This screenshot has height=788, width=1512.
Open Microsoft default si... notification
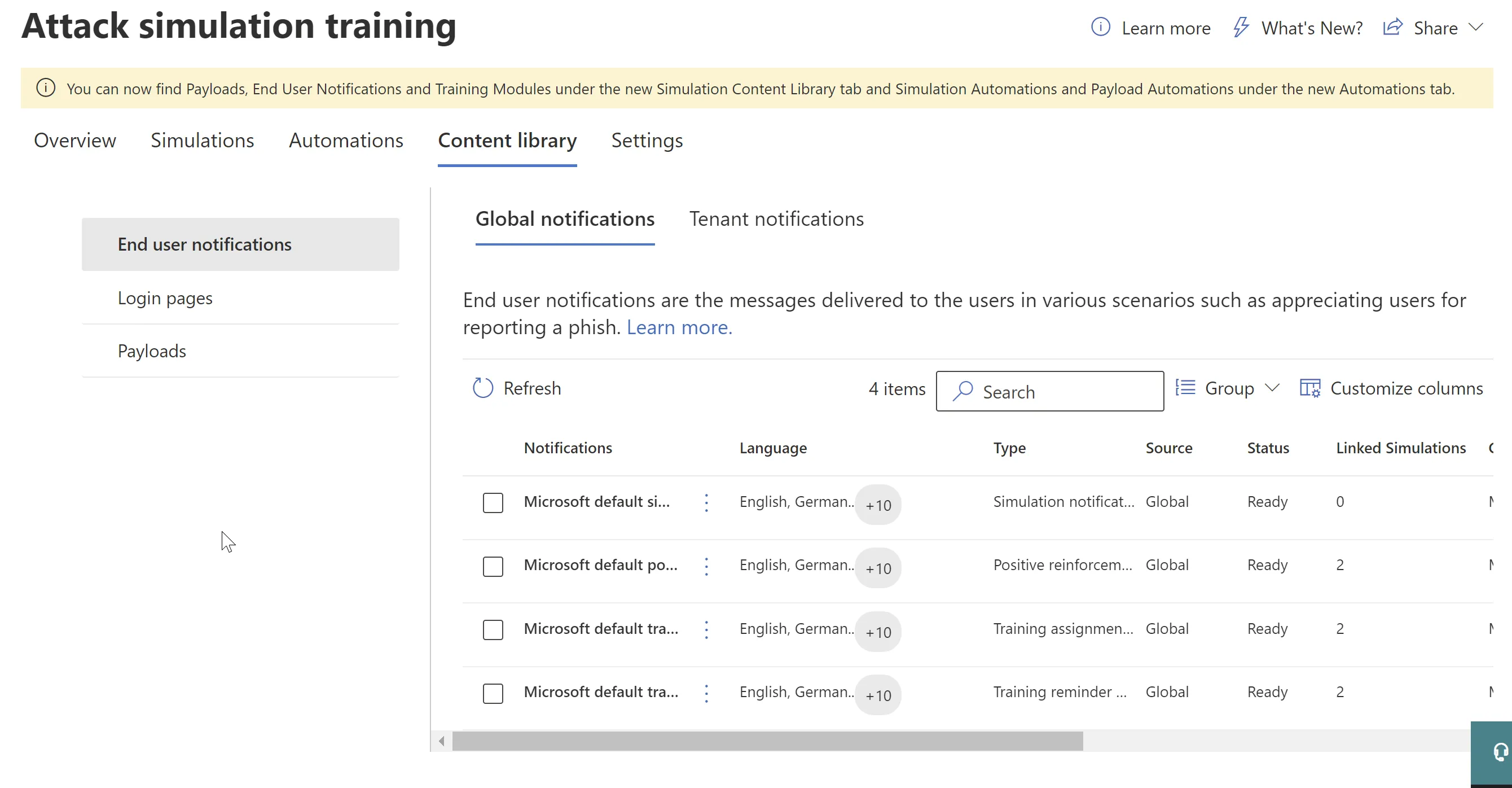click(x=597, y=501)
